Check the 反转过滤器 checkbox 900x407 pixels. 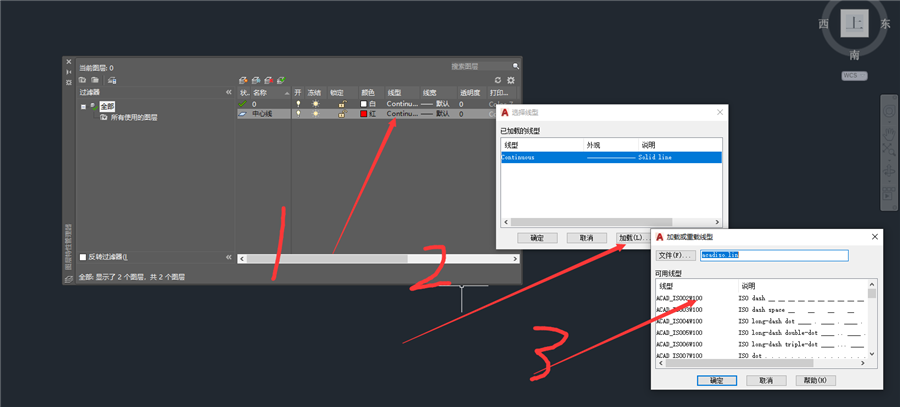click(83, 257)
